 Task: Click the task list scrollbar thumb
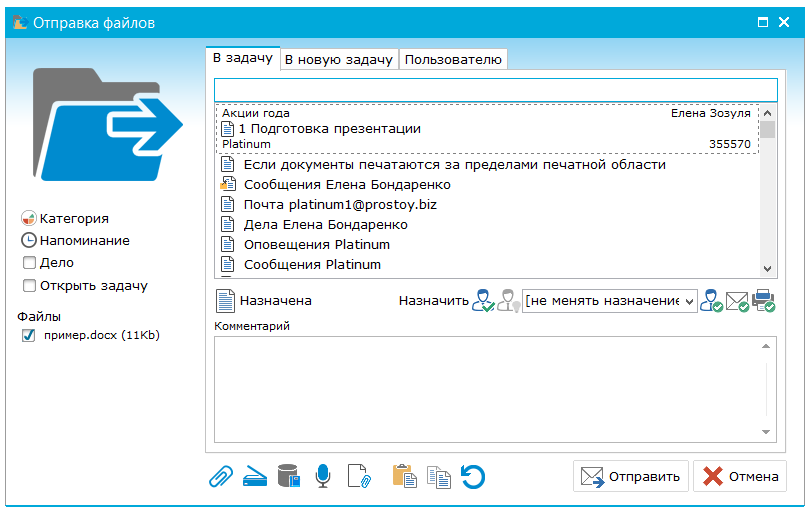click(x=768, y=130)
